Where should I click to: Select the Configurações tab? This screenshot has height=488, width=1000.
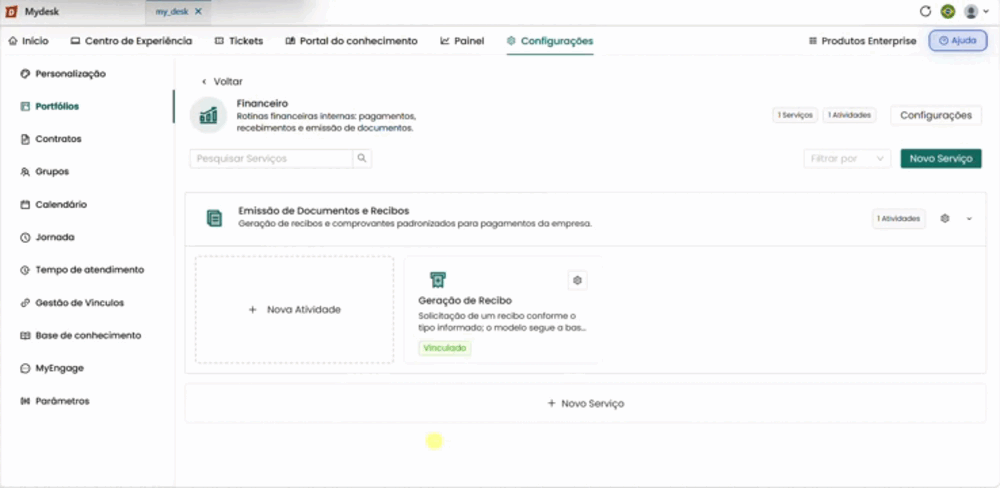550,41
